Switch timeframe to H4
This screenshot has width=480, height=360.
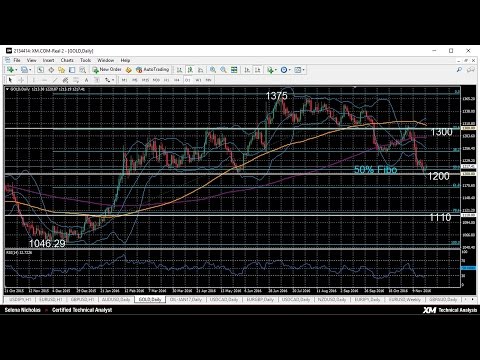tap(177, 80)
